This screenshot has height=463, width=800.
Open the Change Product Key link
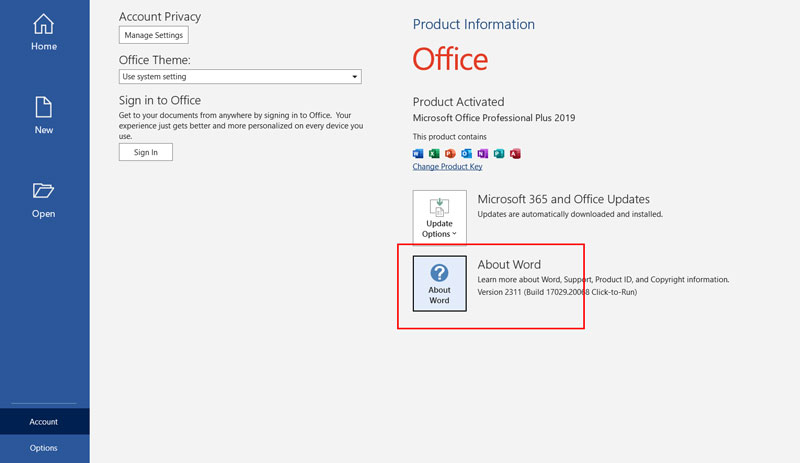point(447,166)
